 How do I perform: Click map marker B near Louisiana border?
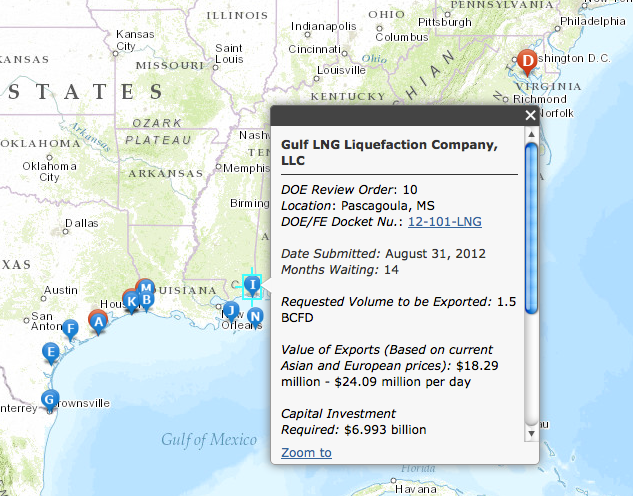tap(147, 300)
